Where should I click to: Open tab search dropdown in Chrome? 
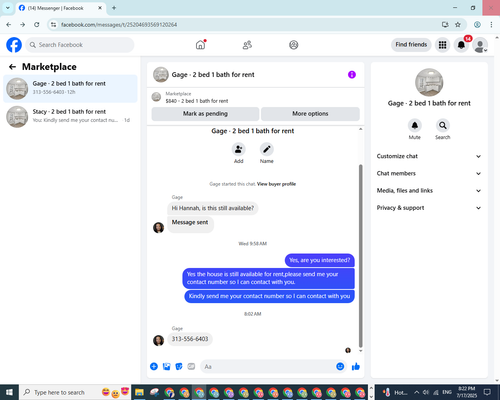(x=8, y=8)
